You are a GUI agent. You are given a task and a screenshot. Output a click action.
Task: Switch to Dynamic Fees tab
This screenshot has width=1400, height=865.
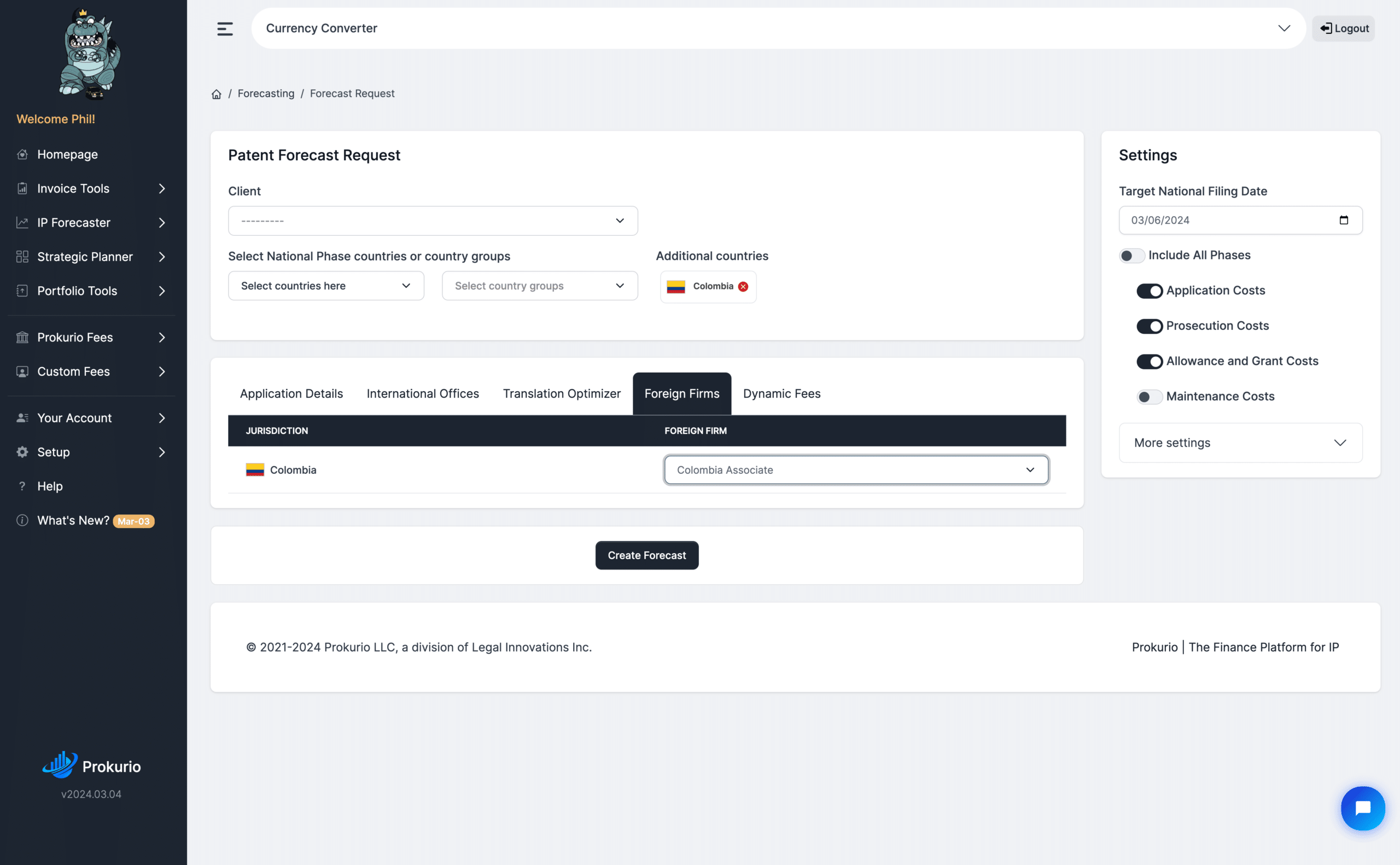[x=781, y=393]
